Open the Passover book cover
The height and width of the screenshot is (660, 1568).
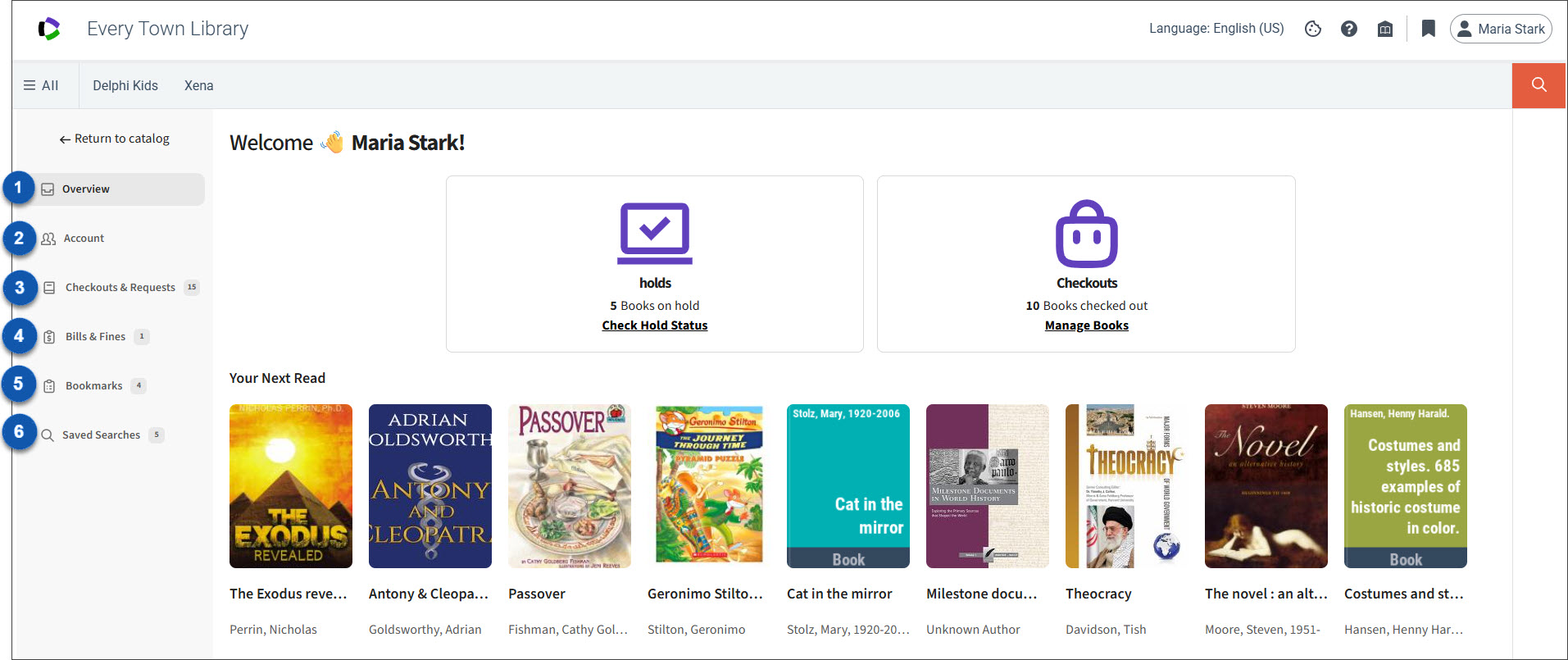coord(570,486)
